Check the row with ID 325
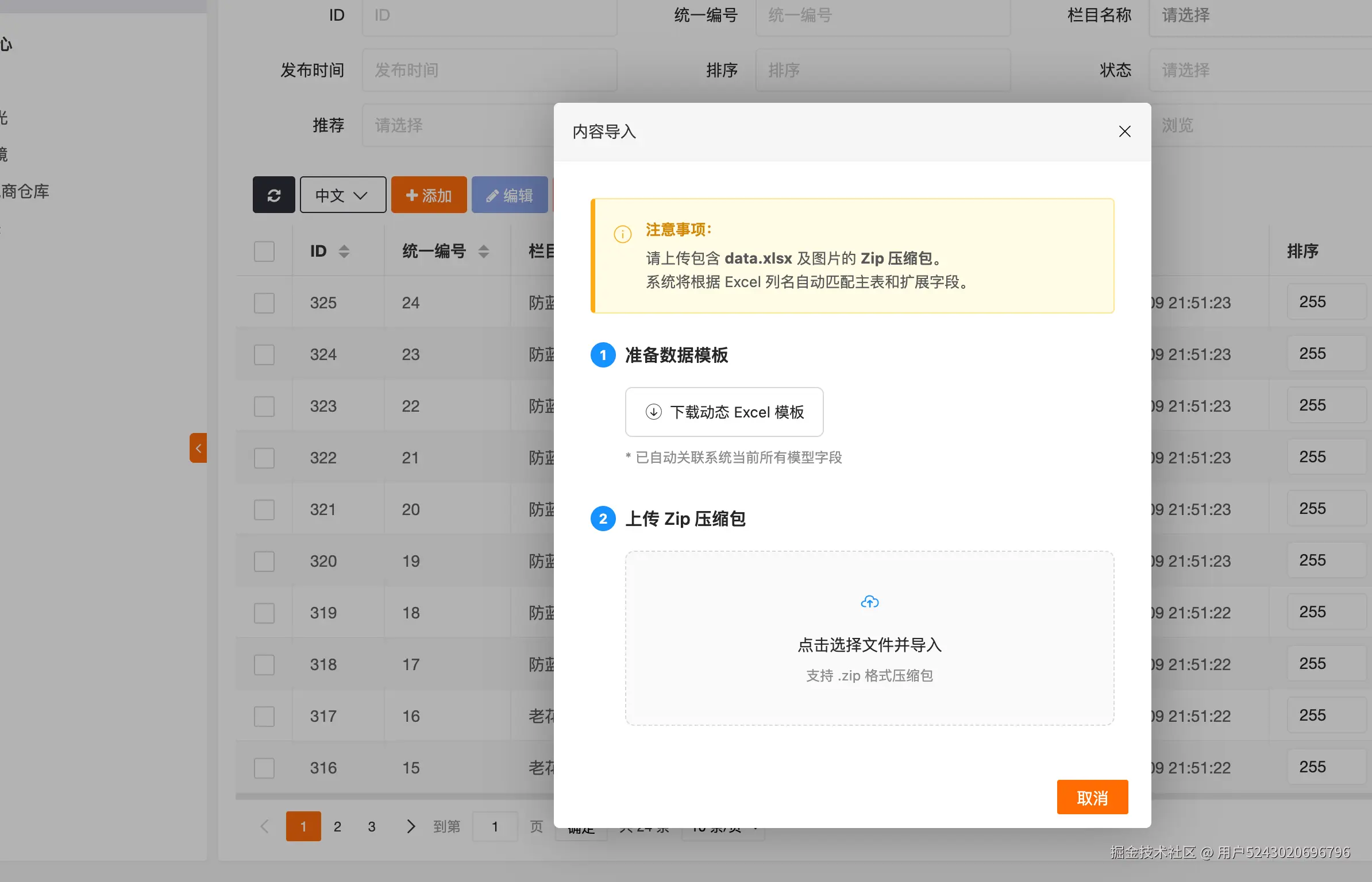 pos(264,303)
